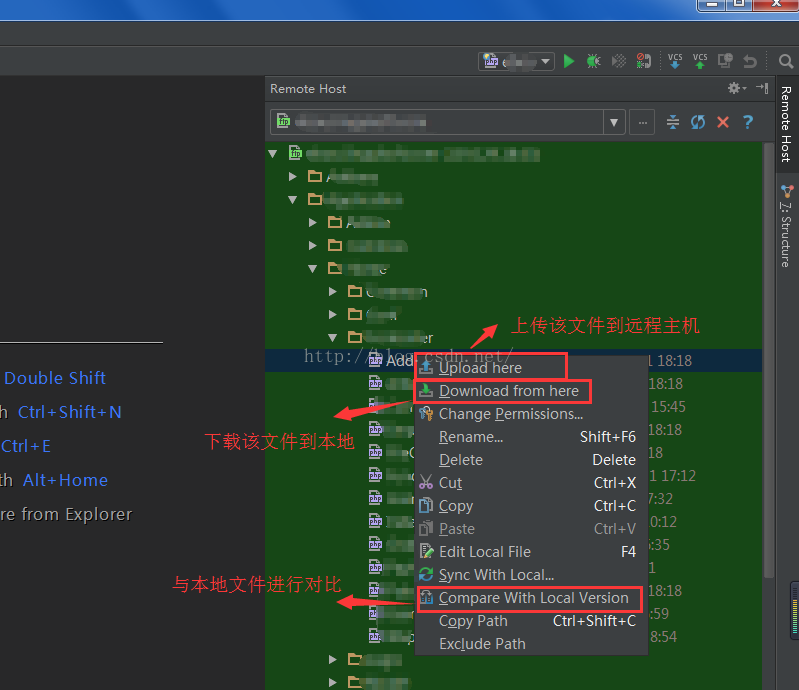Expand the first third-level subfolder
The height and width of the screenshot is (690, 799).
click(312, 222)
